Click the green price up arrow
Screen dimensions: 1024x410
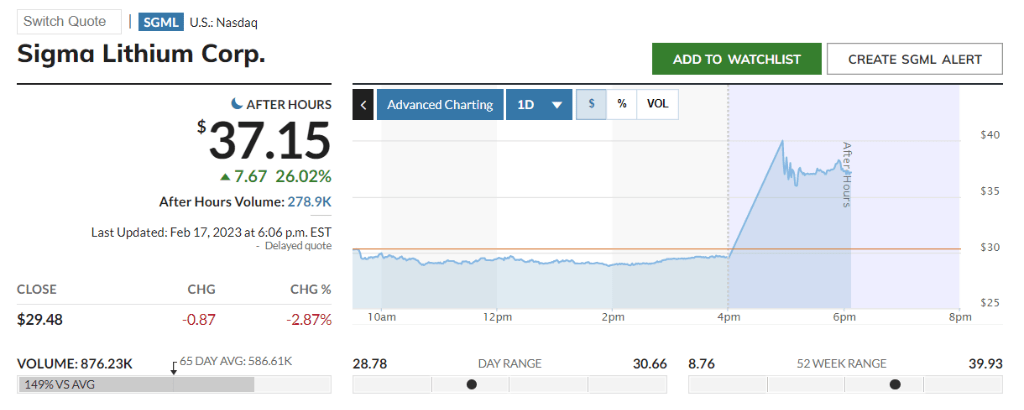tap(226, 177)
